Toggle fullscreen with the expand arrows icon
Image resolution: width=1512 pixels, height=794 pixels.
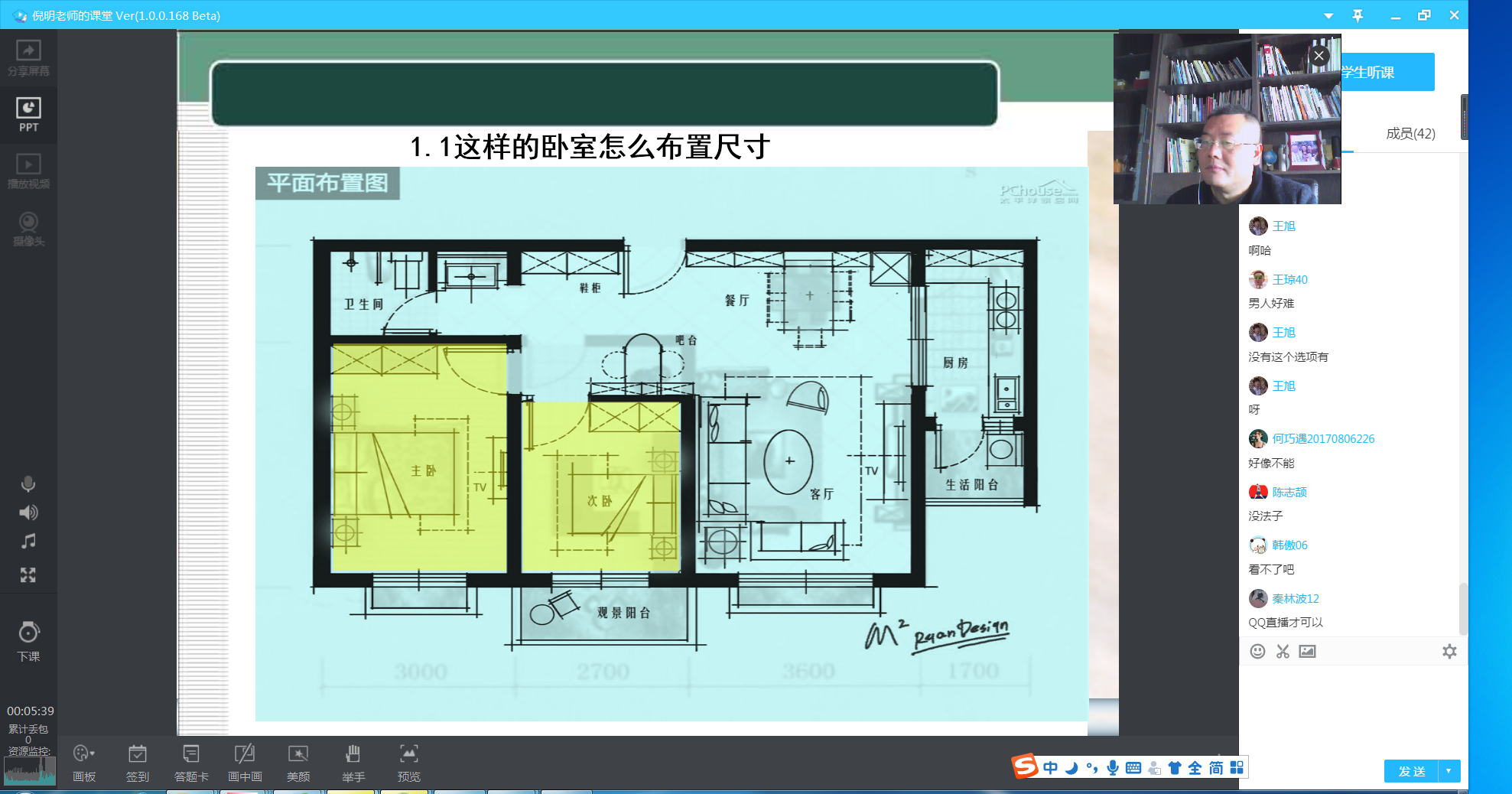pyautogui.click(x=28, y=575)
